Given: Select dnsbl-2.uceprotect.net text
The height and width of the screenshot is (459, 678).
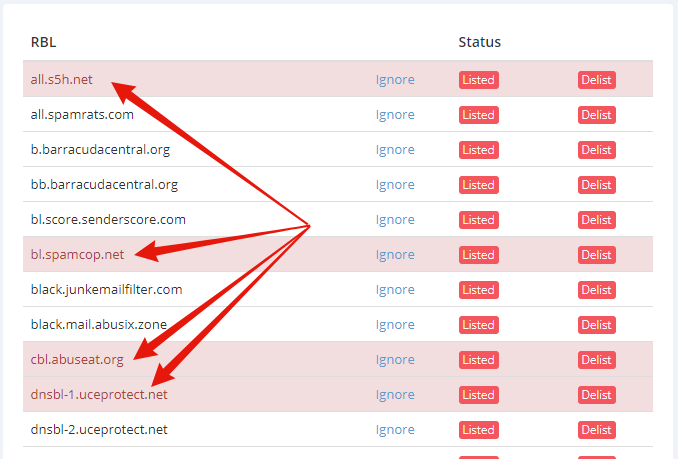Looking at the screenshot, I should [99, 430].
